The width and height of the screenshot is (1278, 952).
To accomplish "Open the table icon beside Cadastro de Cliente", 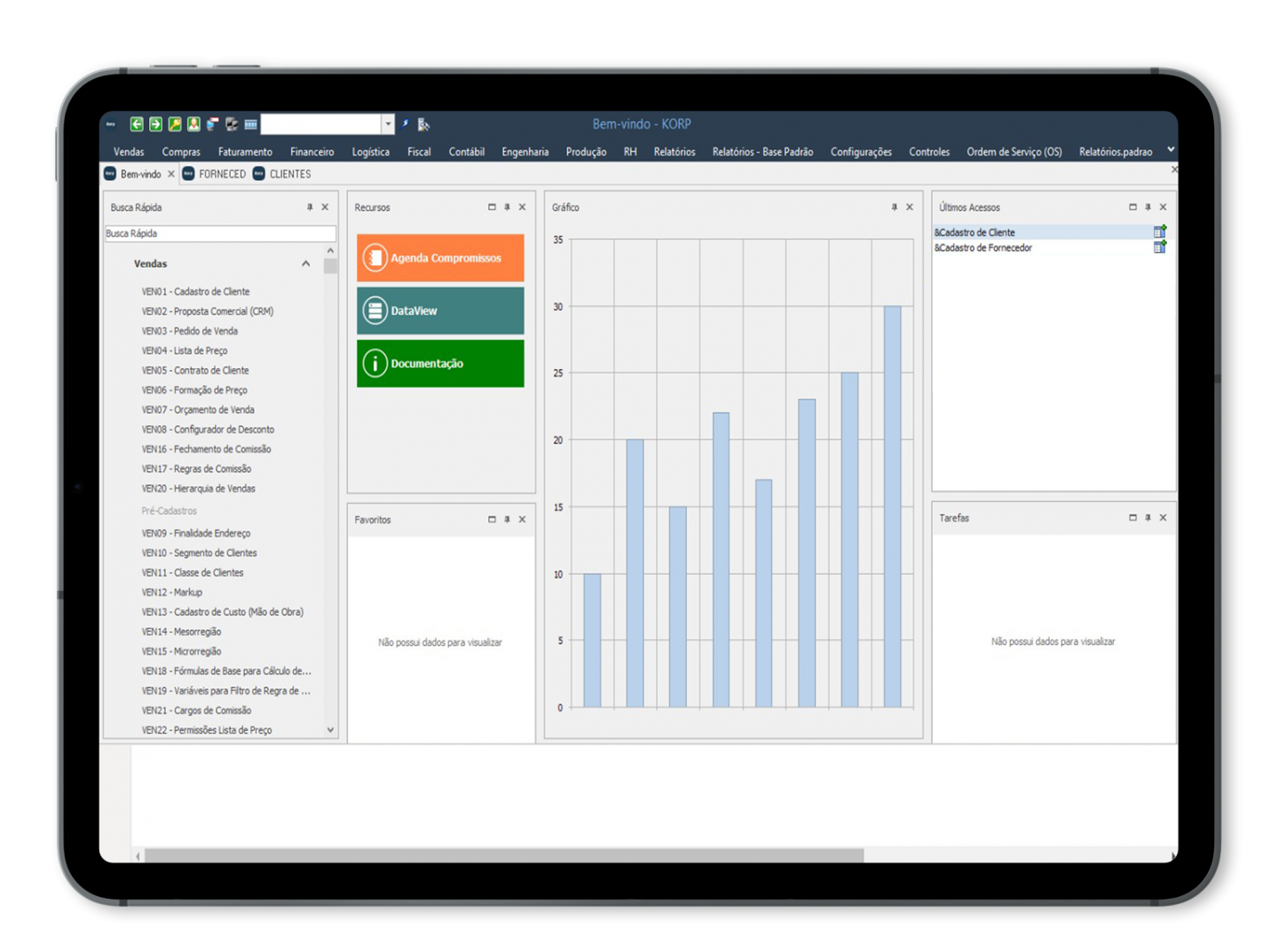I will tap(1159, 232).
